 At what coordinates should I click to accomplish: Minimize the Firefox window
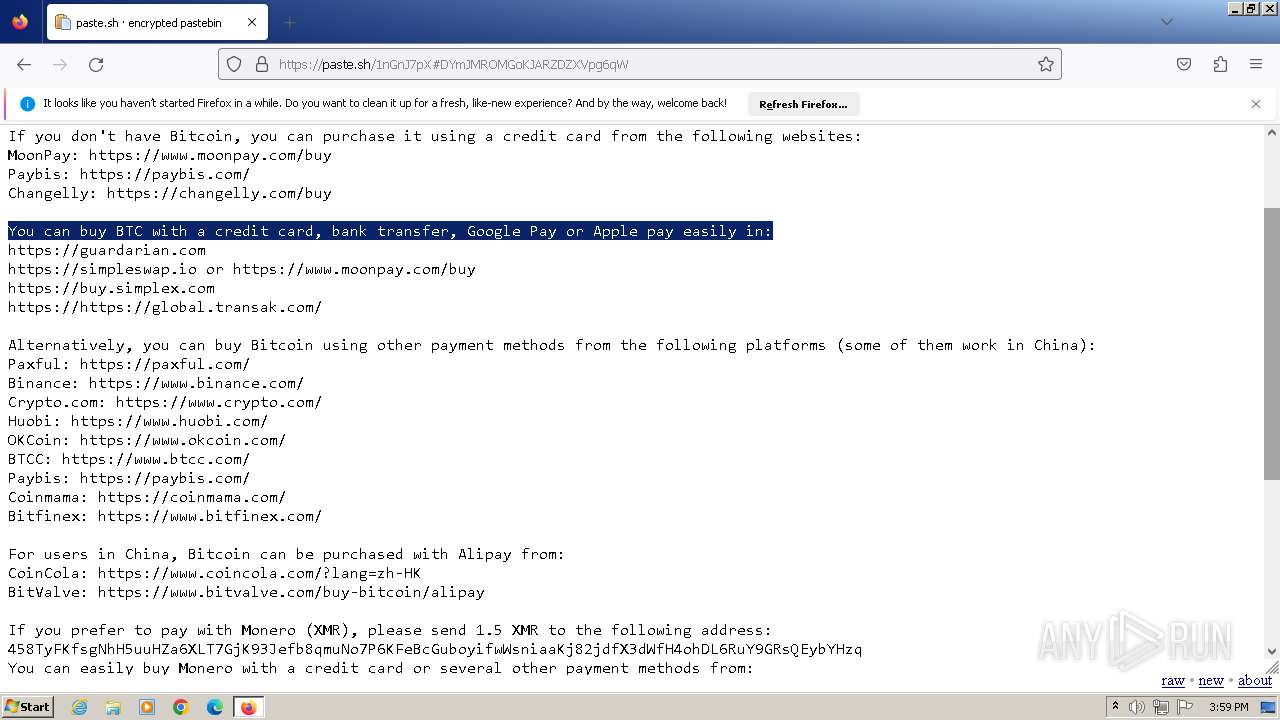[1236, 8]
